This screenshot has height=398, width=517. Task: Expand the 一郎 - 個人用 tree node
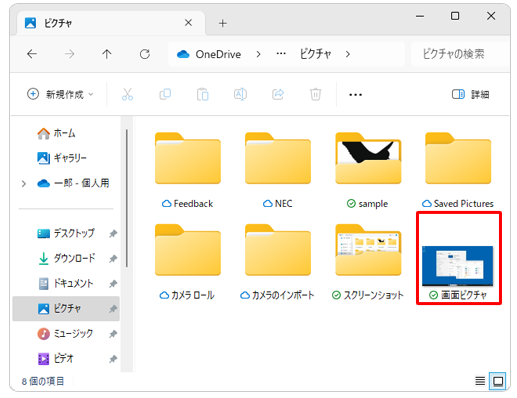click(x=24, y=183)
